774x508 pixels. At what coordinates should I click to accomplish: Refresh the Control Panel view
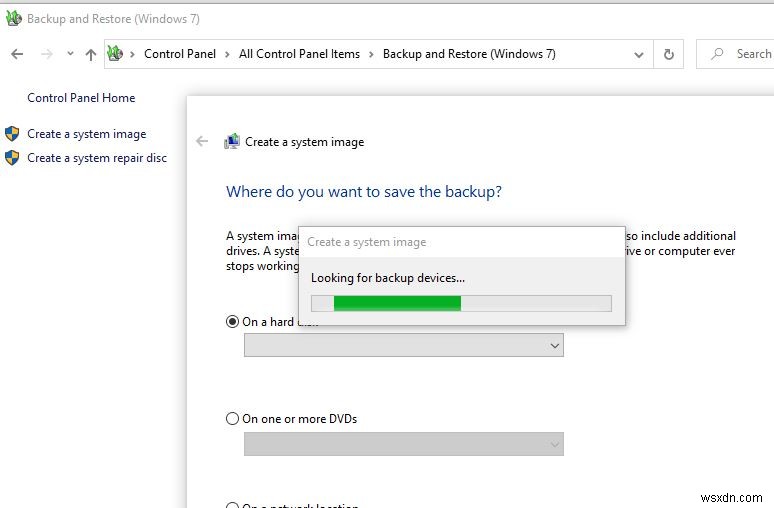[668, 54]
